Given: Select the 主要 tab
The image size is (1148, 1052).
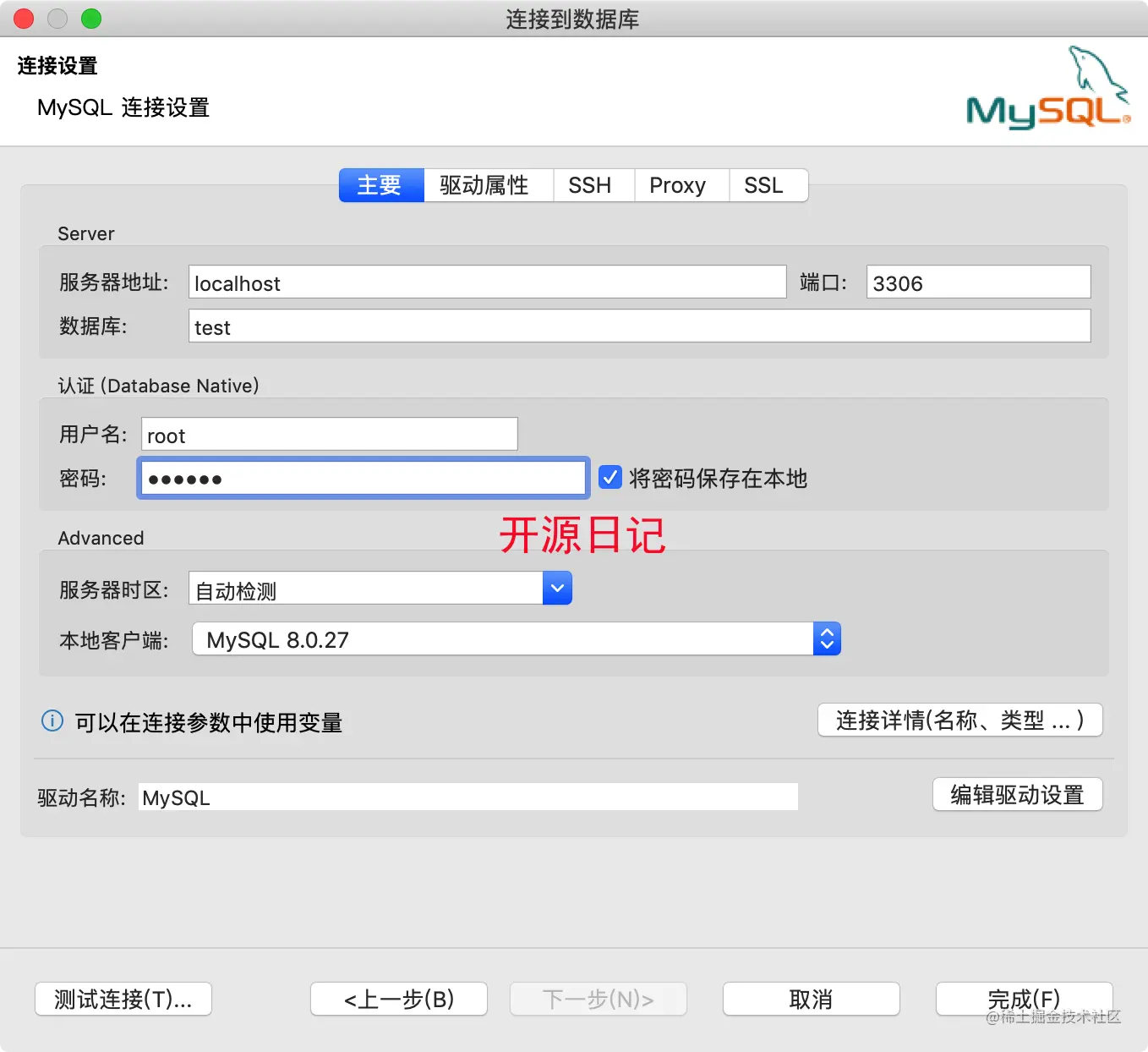Looking at the screenshot, I should (381, 185).
